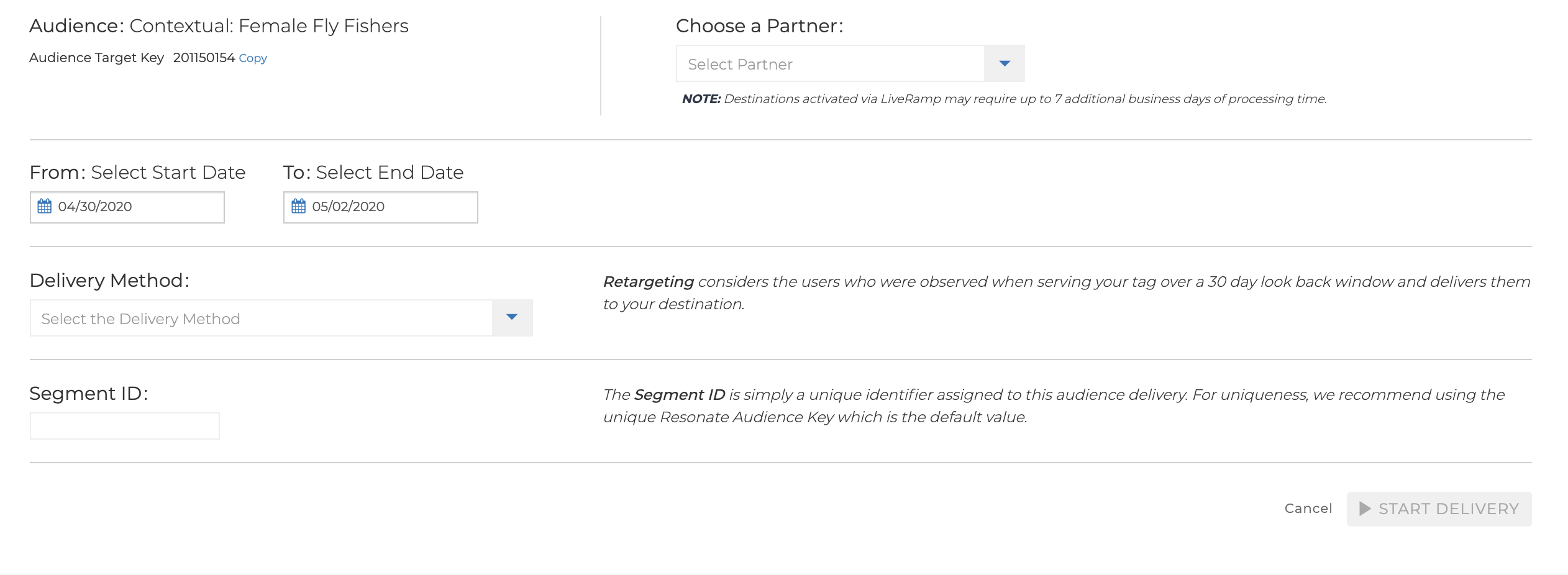Click the Delivery Method dropdown arrow
The image size is (1568, 575).
pos(512,317)
